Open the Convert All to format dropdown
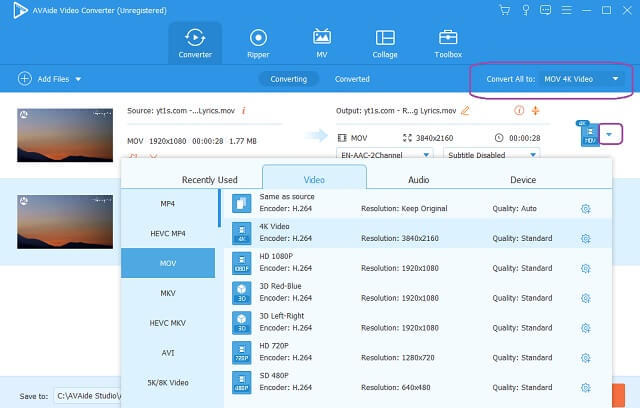The height and width of the screenshot is (408, 640). click(x=582, y=79)
